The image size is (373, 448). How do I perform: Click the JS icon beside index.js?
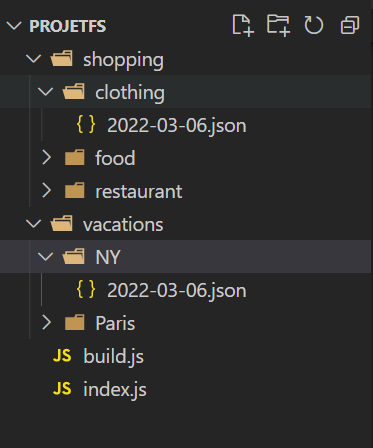pos(62,389)
